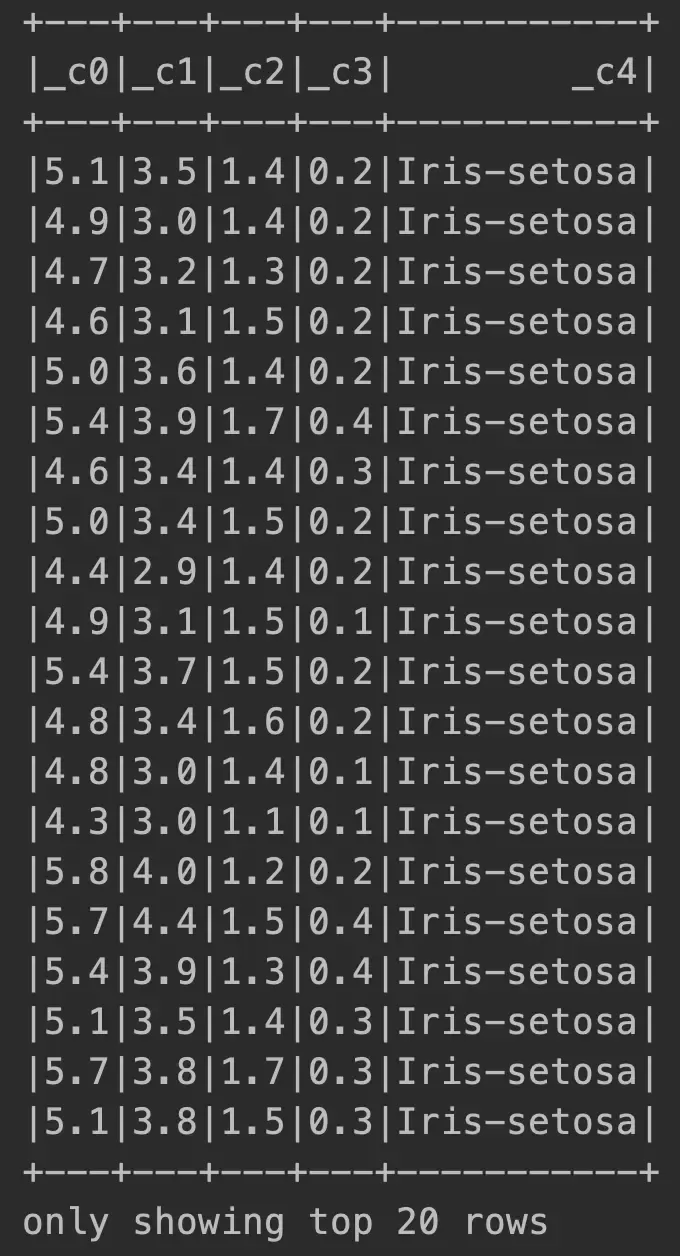
Task: Select the 5.8 value in the _c0 column
Action: click(x=72, y=872)
